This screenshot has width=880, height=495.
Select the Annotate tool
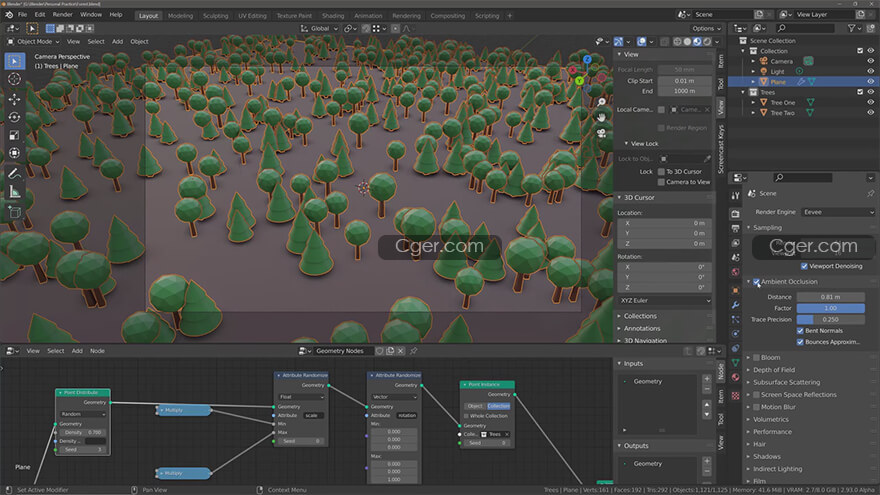click(15, 174)
